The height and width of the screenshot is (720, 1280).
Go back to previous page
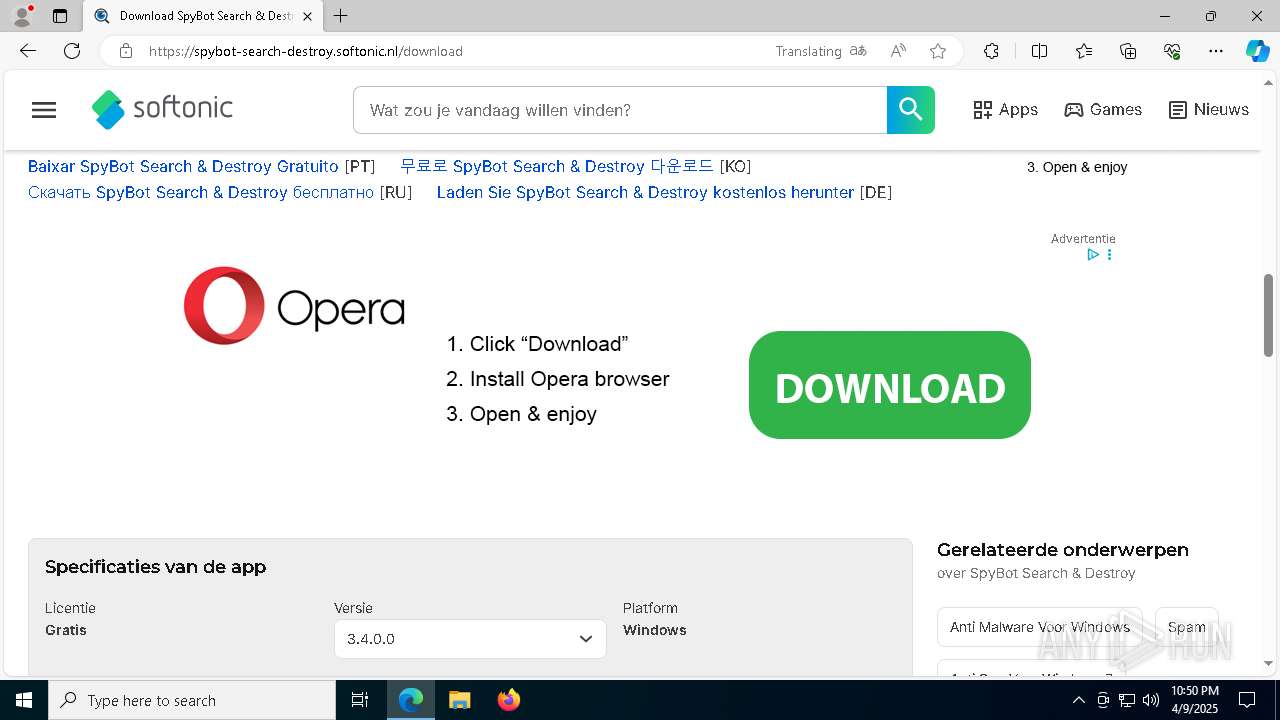click(28, 51)
